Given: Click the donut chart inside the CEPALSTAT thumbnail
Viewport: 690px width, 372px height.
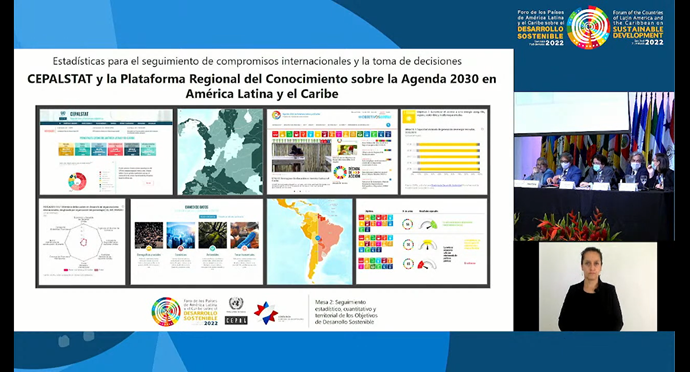Looking at the screenshot, I should [77, 181].
